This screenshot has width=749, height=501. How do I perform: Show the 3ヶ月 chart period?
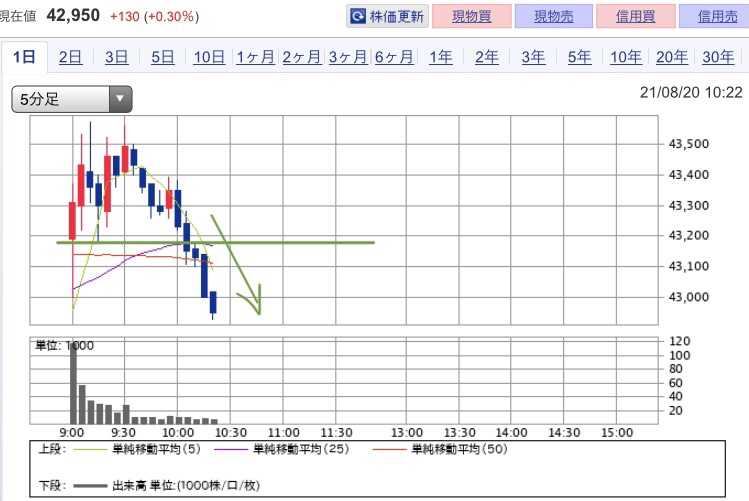coord(348,57)
